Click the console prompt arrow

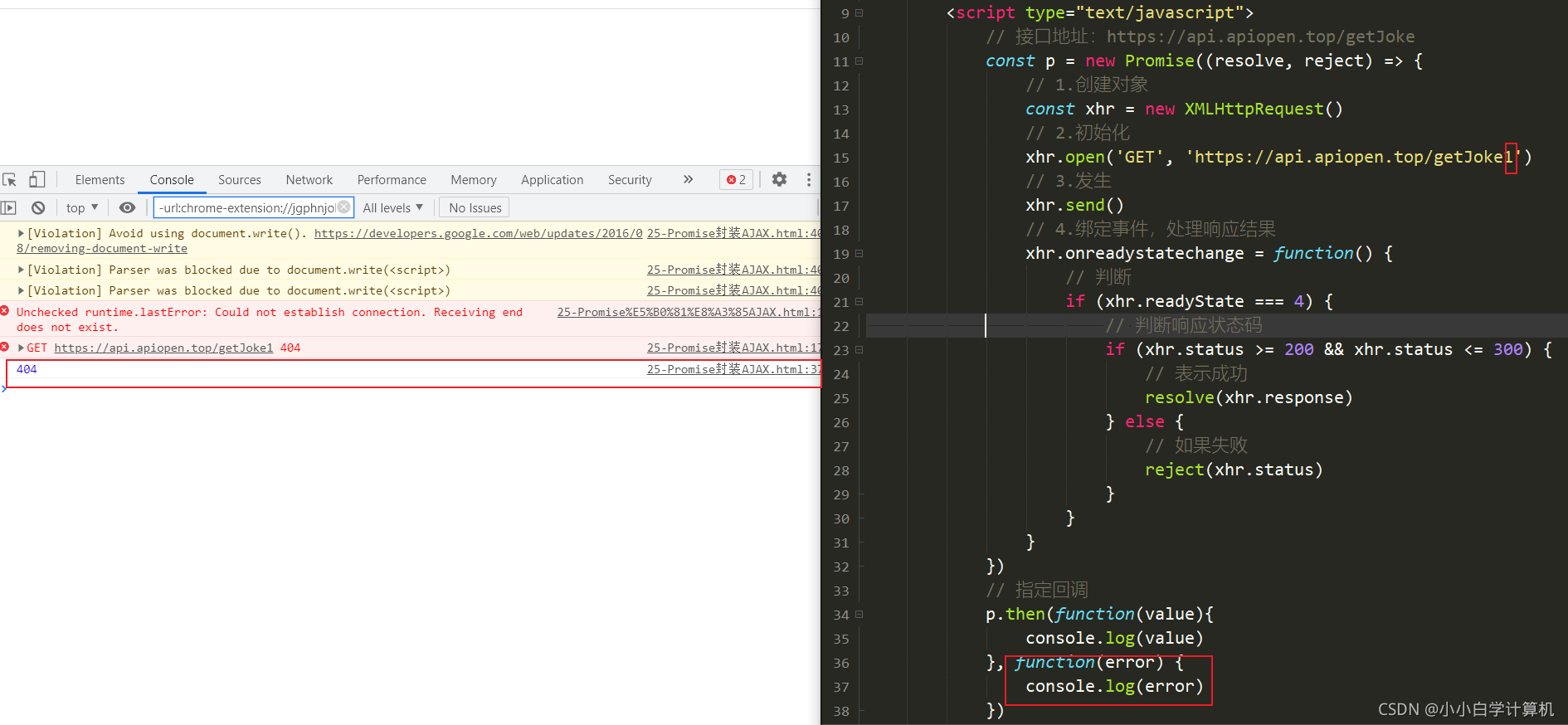coord(4,388)
